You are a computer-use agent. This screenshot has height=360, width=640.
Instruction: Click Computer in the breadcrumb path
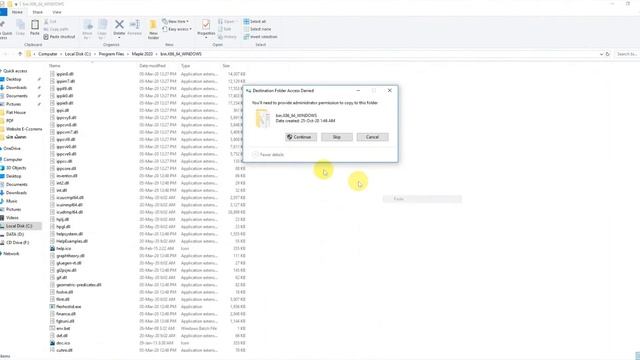pos(48,54)
